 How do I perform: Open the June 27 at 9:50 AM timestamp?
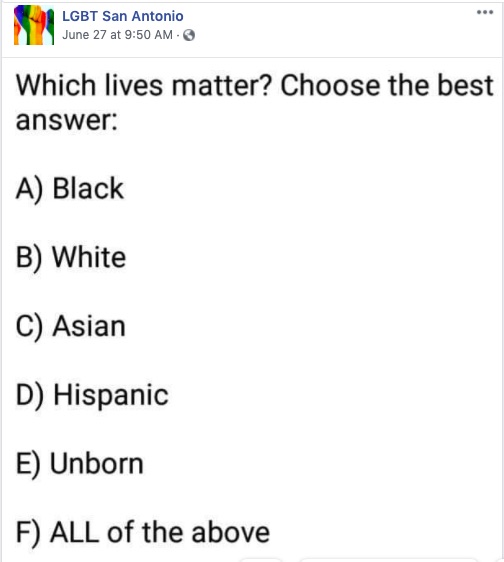(117, 35)
